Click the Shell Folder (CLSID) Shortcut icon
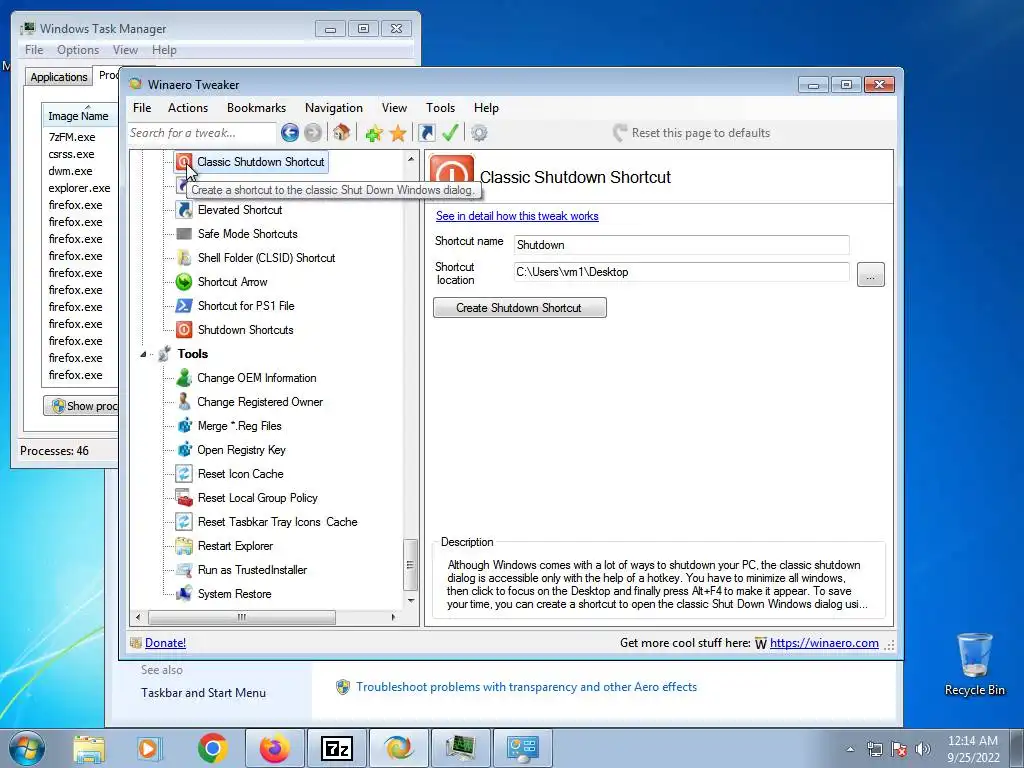 (x=184, y=258)
